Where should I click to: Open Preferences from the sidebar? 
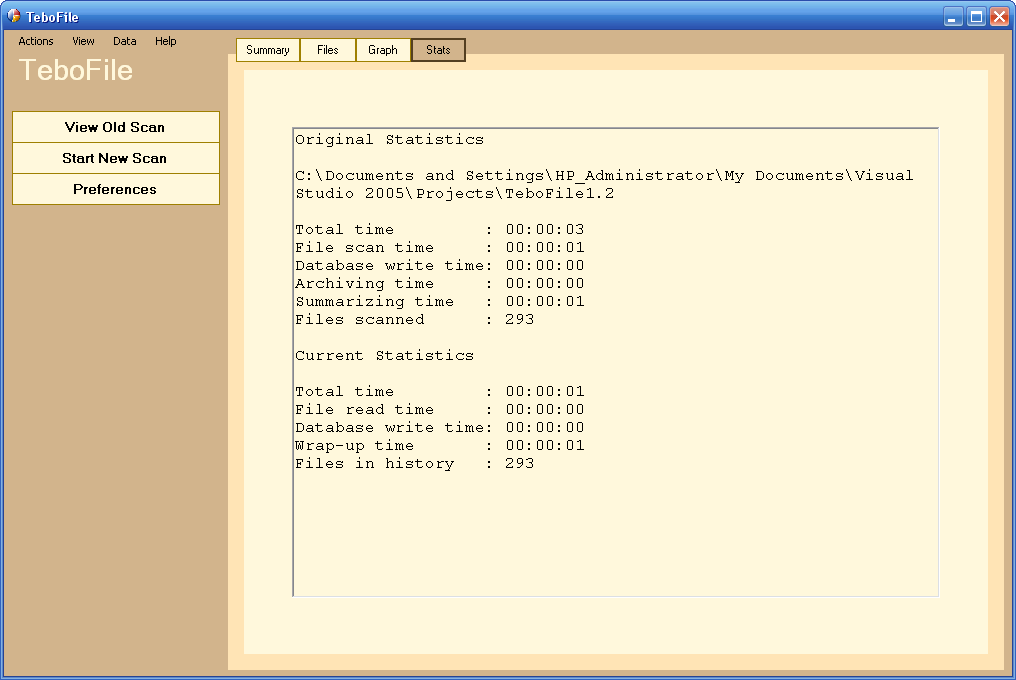point(115,189)
